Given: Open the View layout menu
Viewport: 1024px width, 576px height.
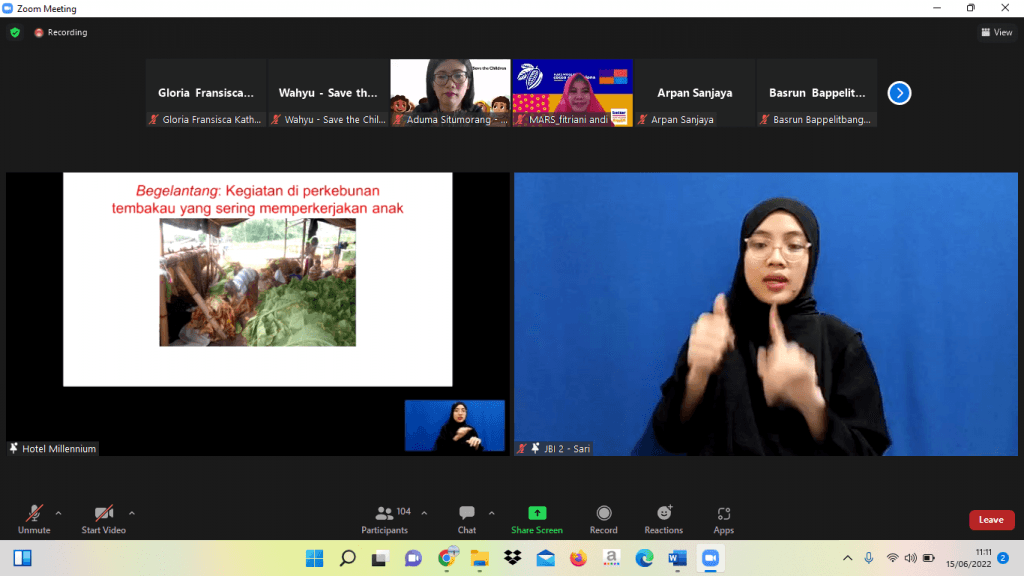Looking at the screenshot, I should point(997,32).
